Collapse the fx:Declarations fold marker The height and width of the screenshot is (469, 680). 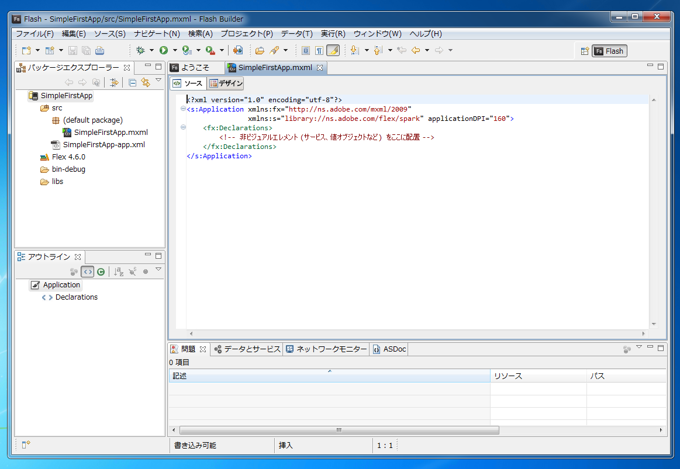click(x=183, y=128)
